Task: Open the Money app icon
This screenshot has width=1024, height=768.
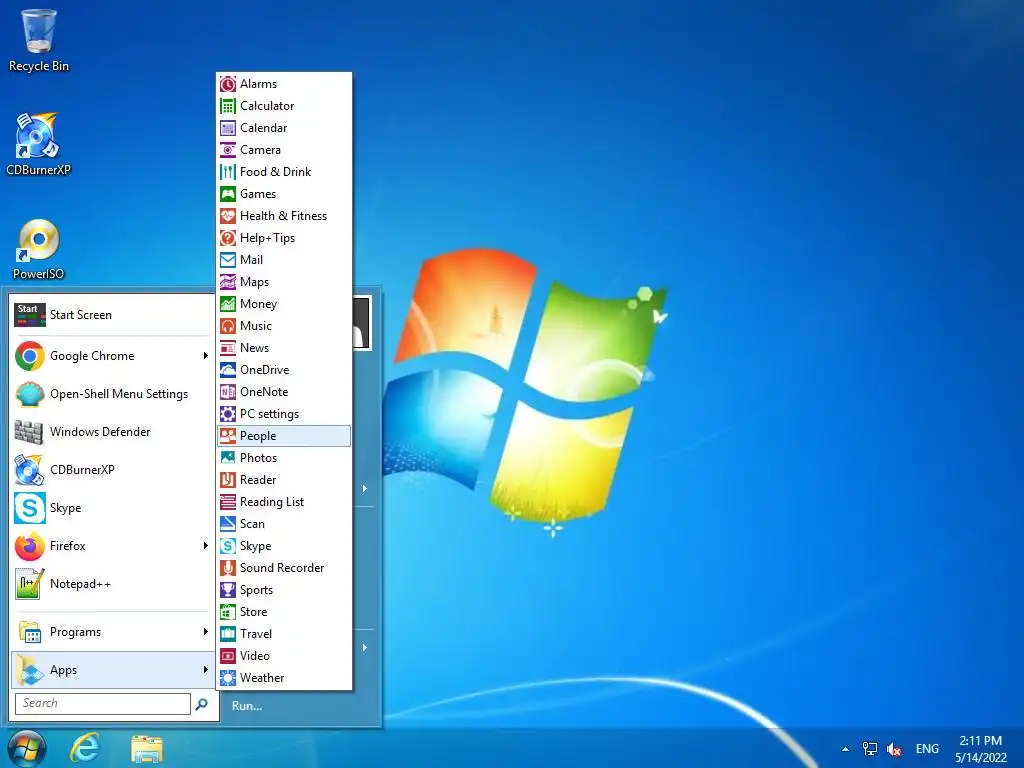Action: tap(227, 304)
